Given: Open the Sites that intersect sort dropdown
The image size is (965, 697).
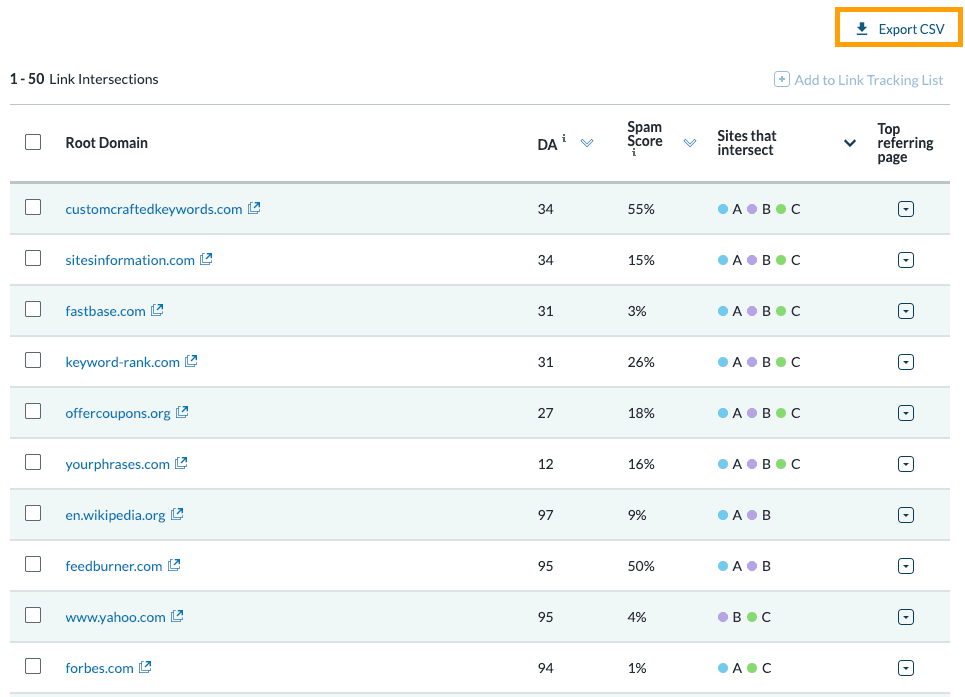Looking at the screenshot, I should click(849, 143).
